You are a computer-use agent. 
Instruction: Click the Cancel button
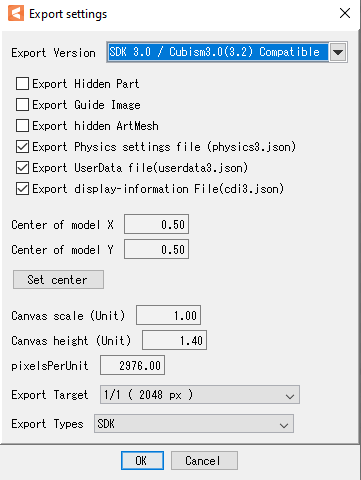(x=204, y=461)
